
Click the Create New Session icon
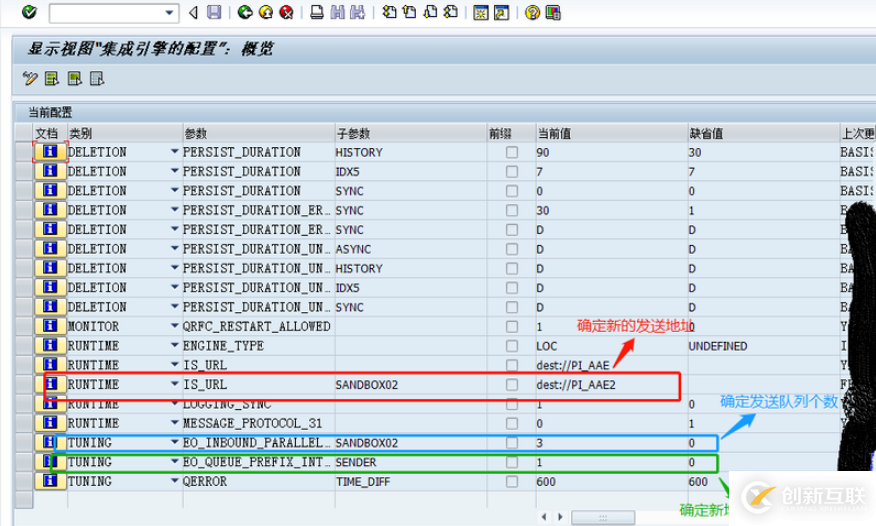point(480,12)
